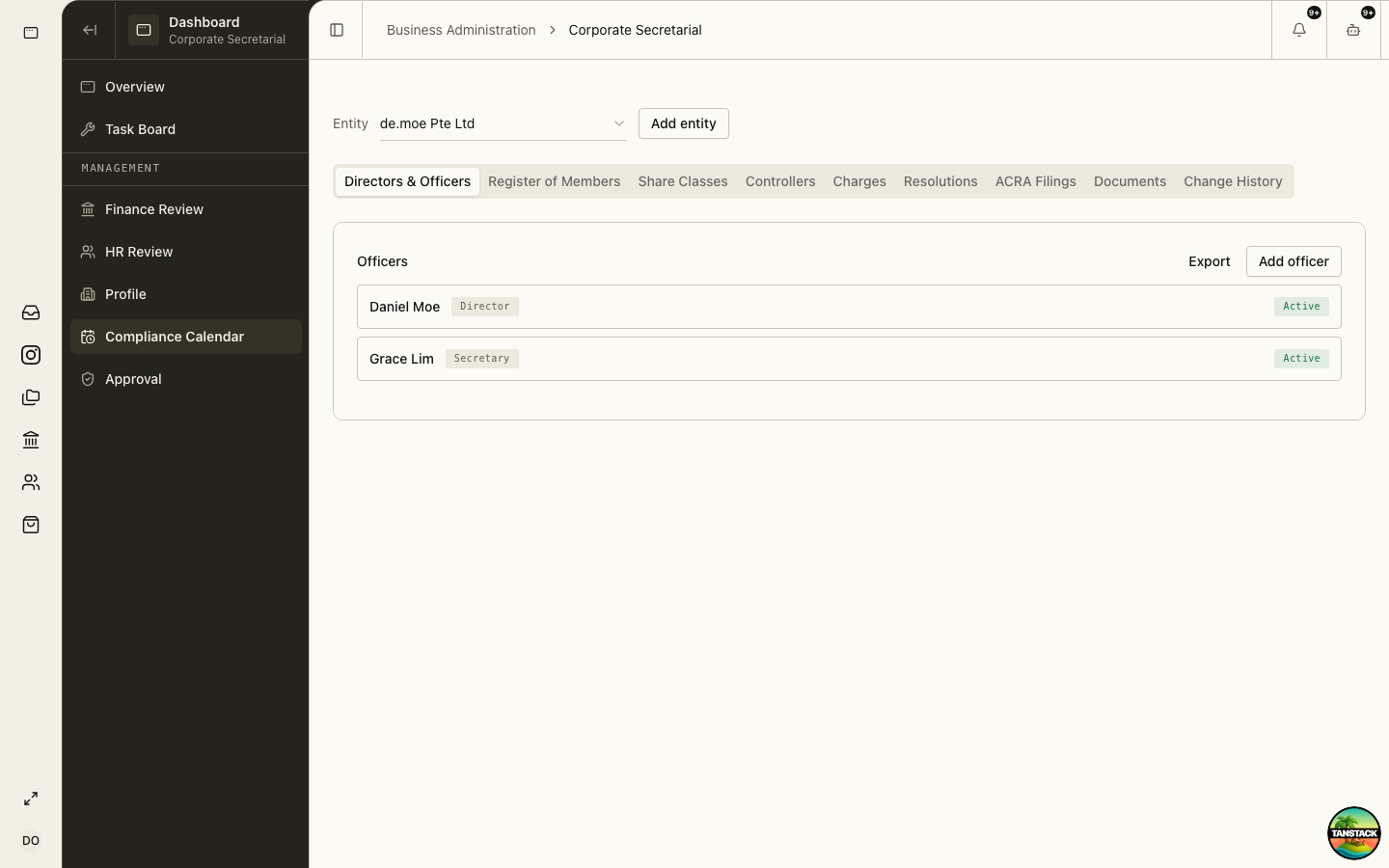Click the Add entity button

point(684,123)
